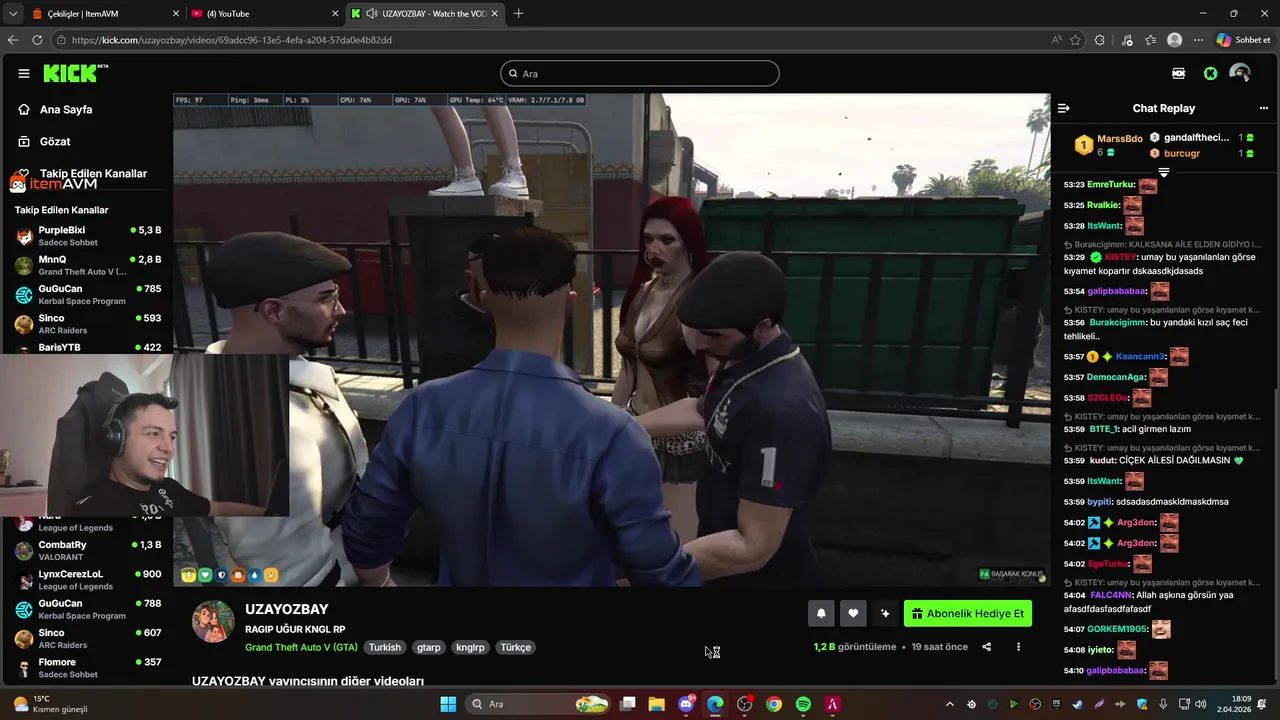Share the video via share icon
The width and height of the screenshot is (1280, 720).
(987, 647)
